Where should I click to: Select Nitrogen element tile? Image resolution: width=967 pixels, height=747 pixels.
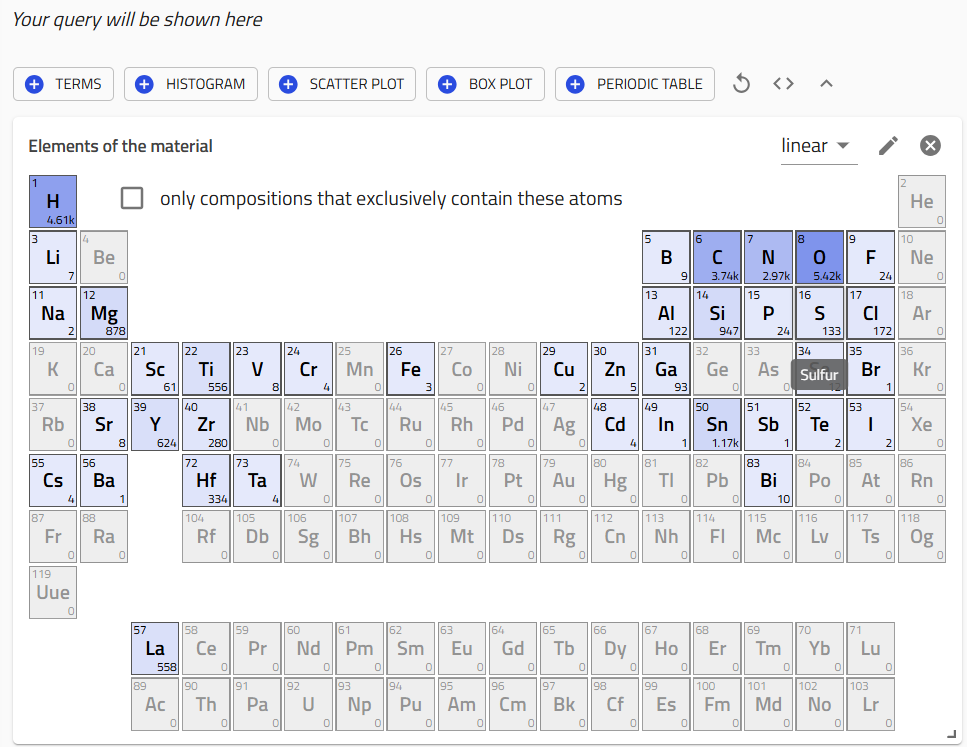[768, 257]
